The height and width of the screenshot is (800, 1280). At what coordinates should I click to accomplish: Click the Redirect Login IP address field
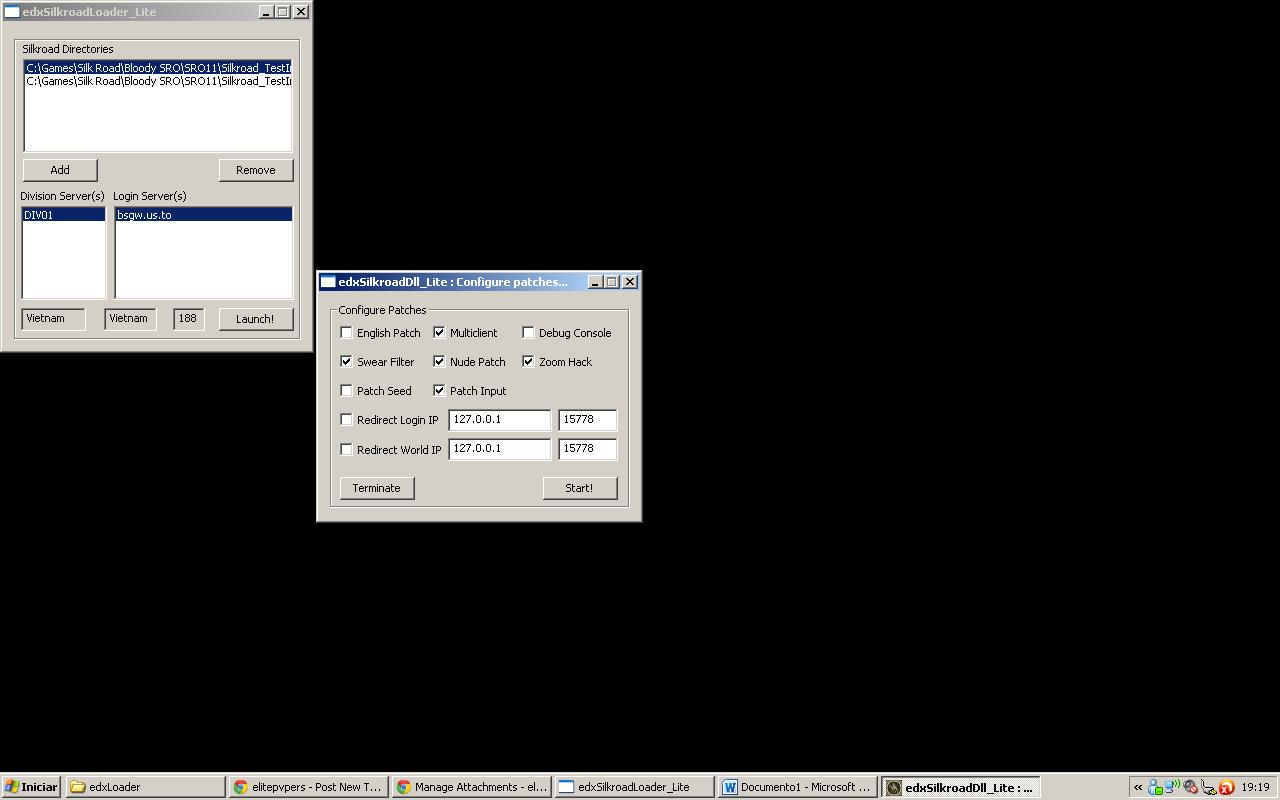coord(499,420)
